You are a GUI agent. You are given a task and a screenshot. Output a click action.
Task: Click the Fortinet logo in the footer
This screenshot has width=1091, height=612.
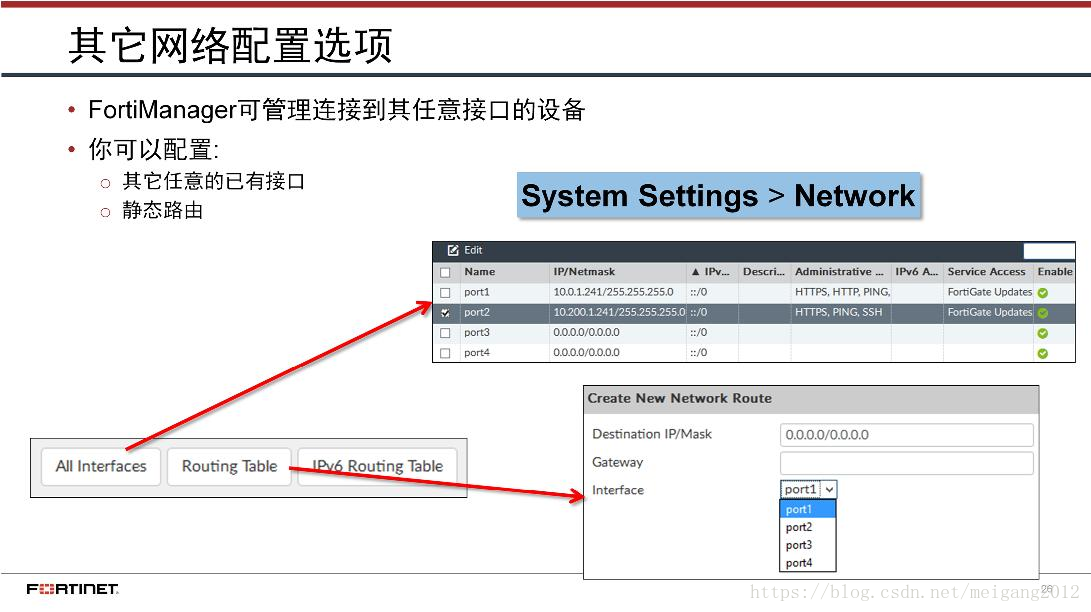72,590
